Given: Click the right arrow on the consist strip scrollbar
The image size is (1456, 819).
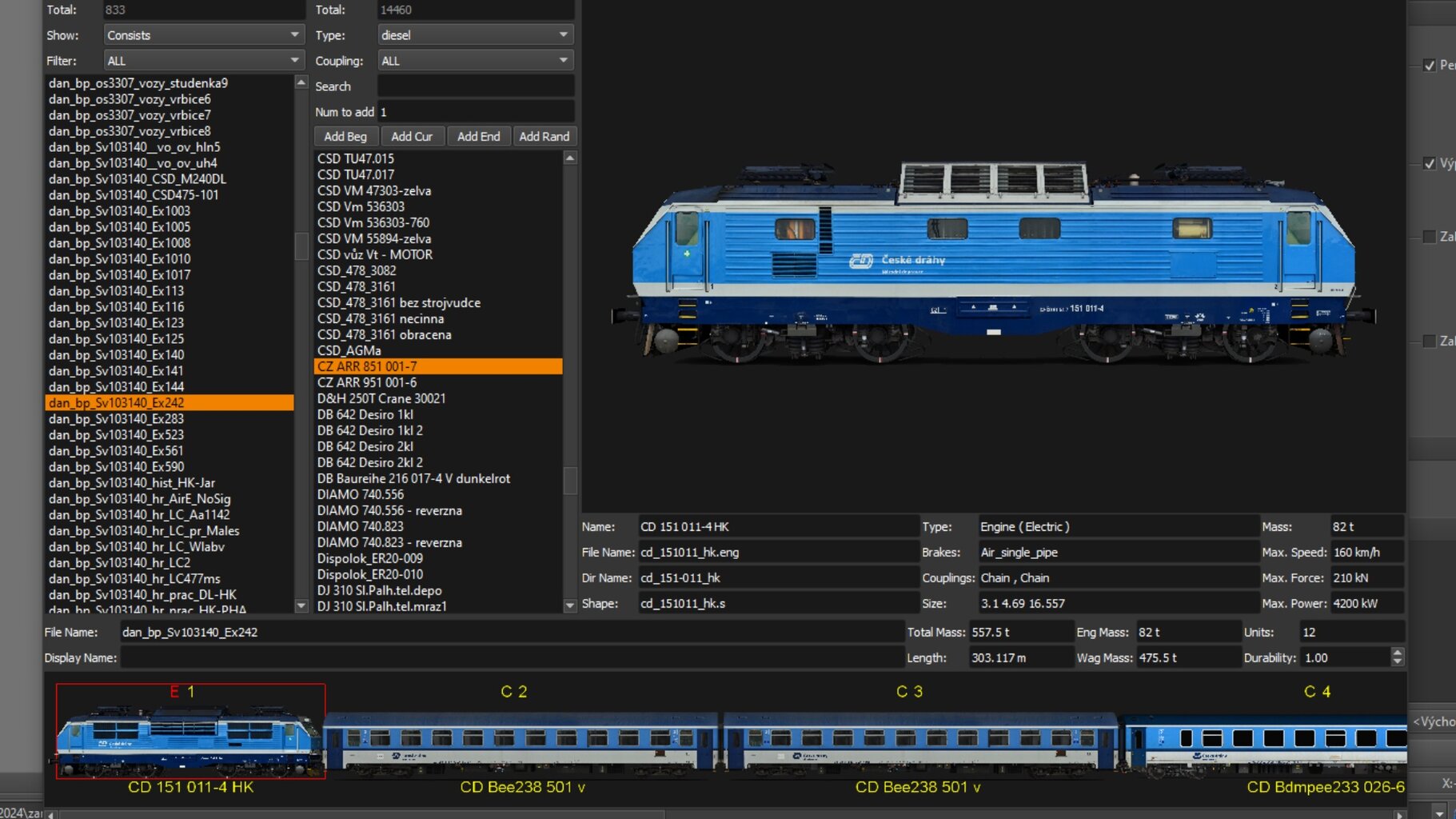Looking at the screenshot, I should pos(1399,814).
